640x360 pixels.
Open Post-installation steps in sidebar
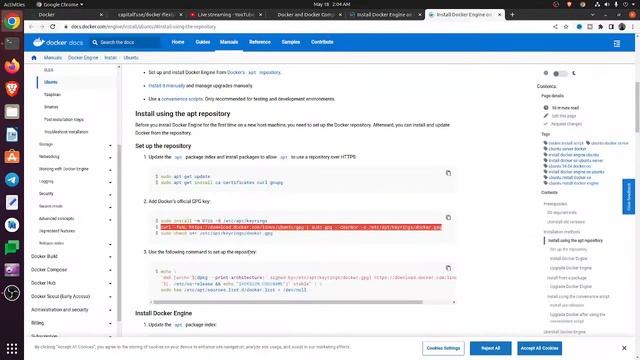[64, 120]
